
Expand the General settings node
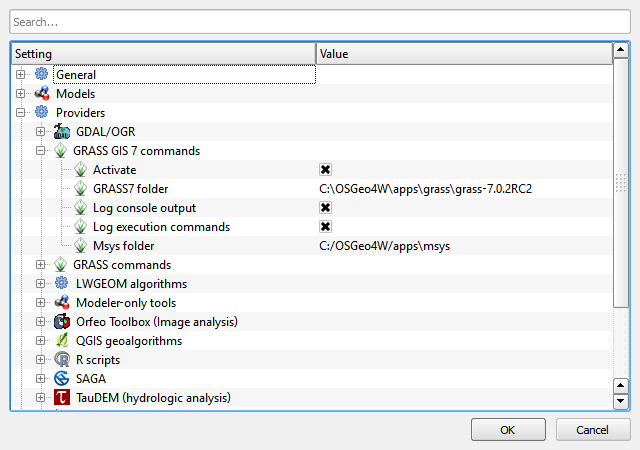coord(21,75)
